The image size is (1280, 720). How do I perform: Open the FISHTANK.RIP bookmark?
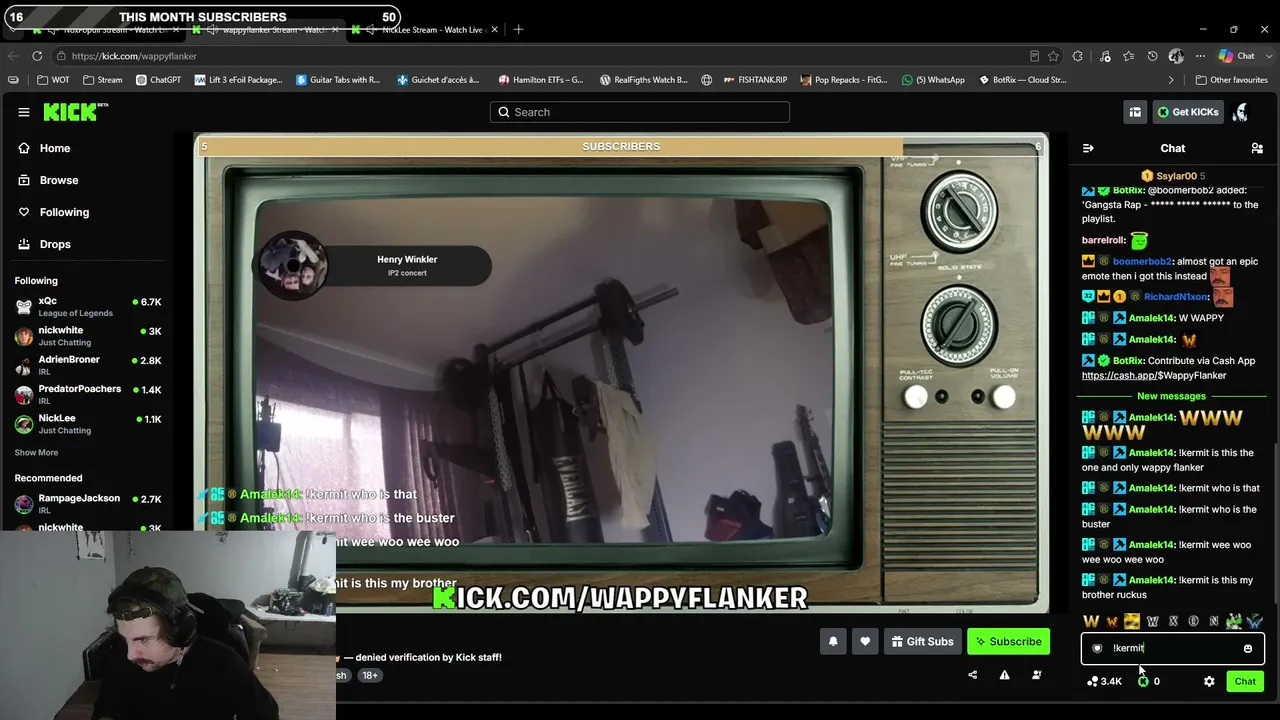coord(753,80)
